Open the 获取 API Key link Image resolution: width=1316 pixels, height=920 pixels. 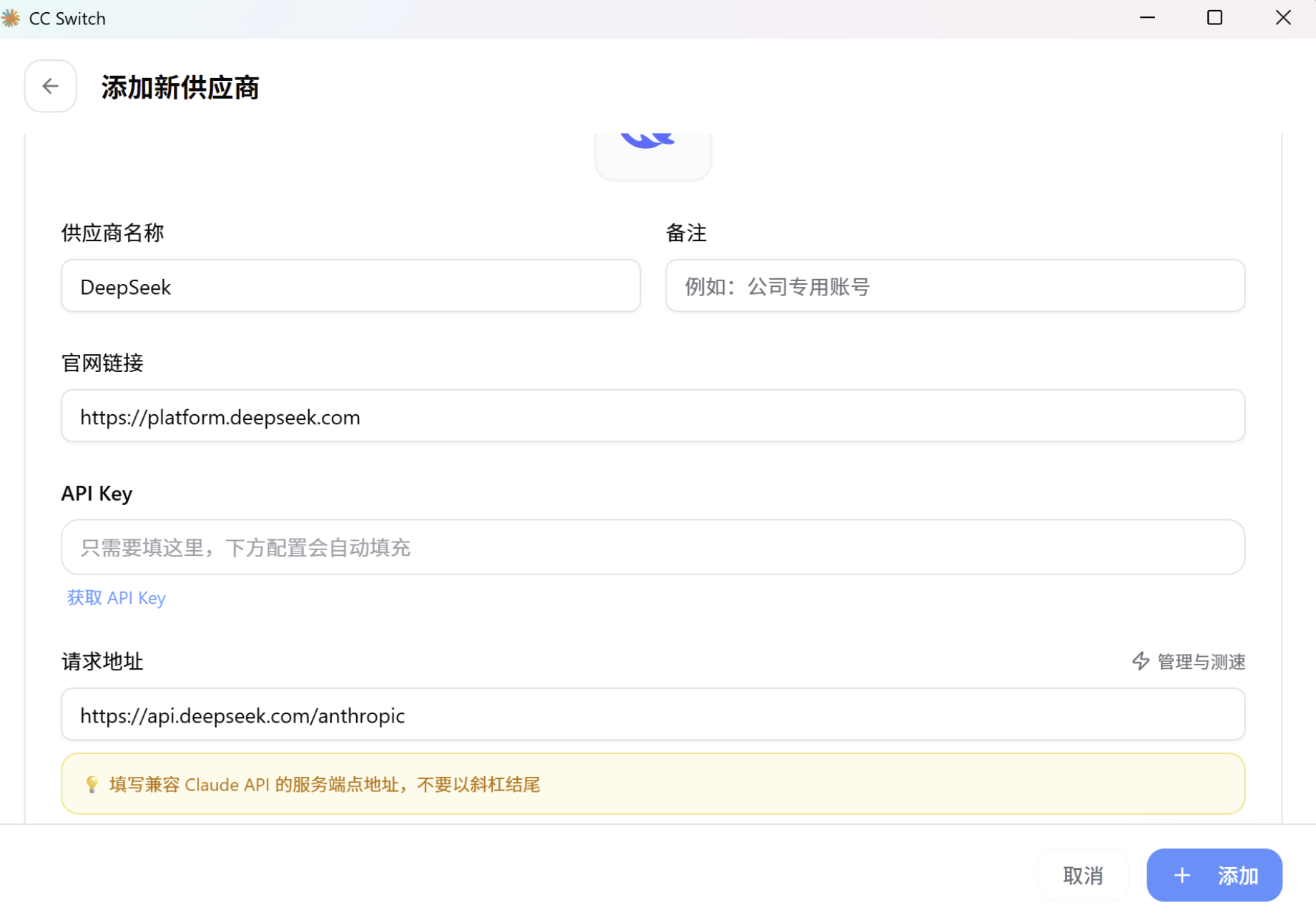(117, 597)
